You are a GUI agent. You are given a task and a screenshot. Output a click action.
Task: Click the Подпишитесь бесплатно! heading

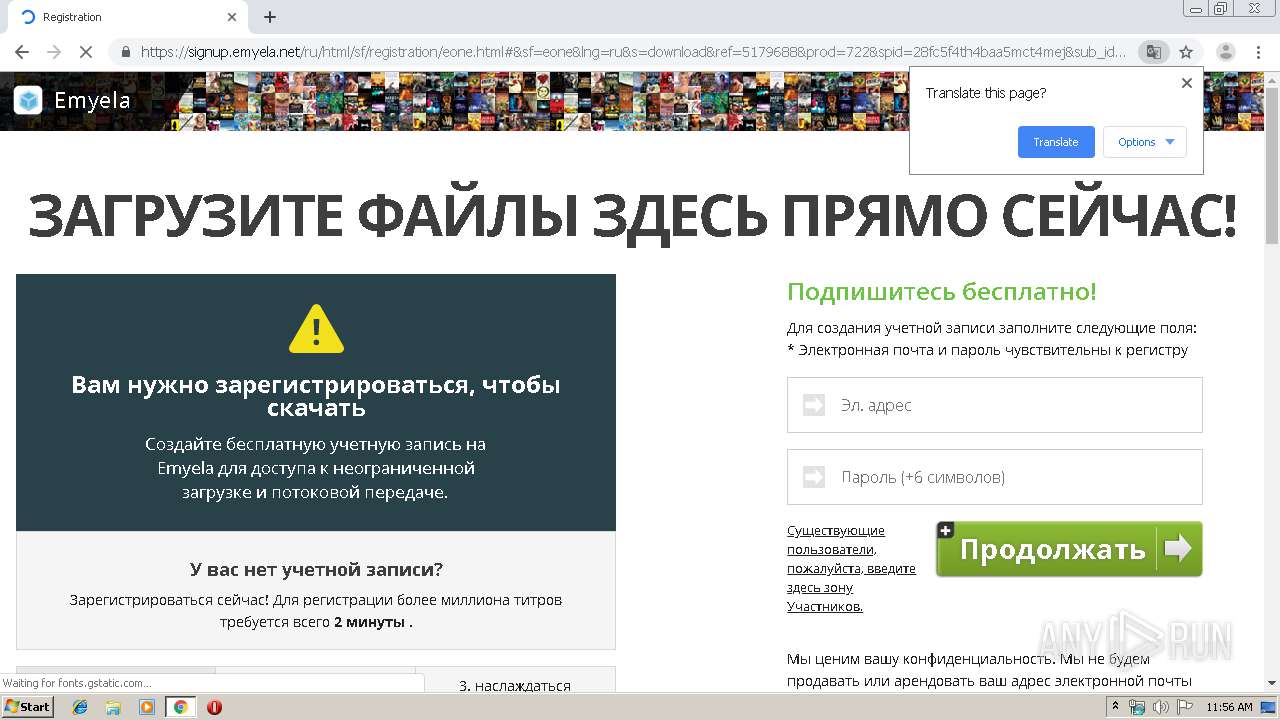(942, 292)
